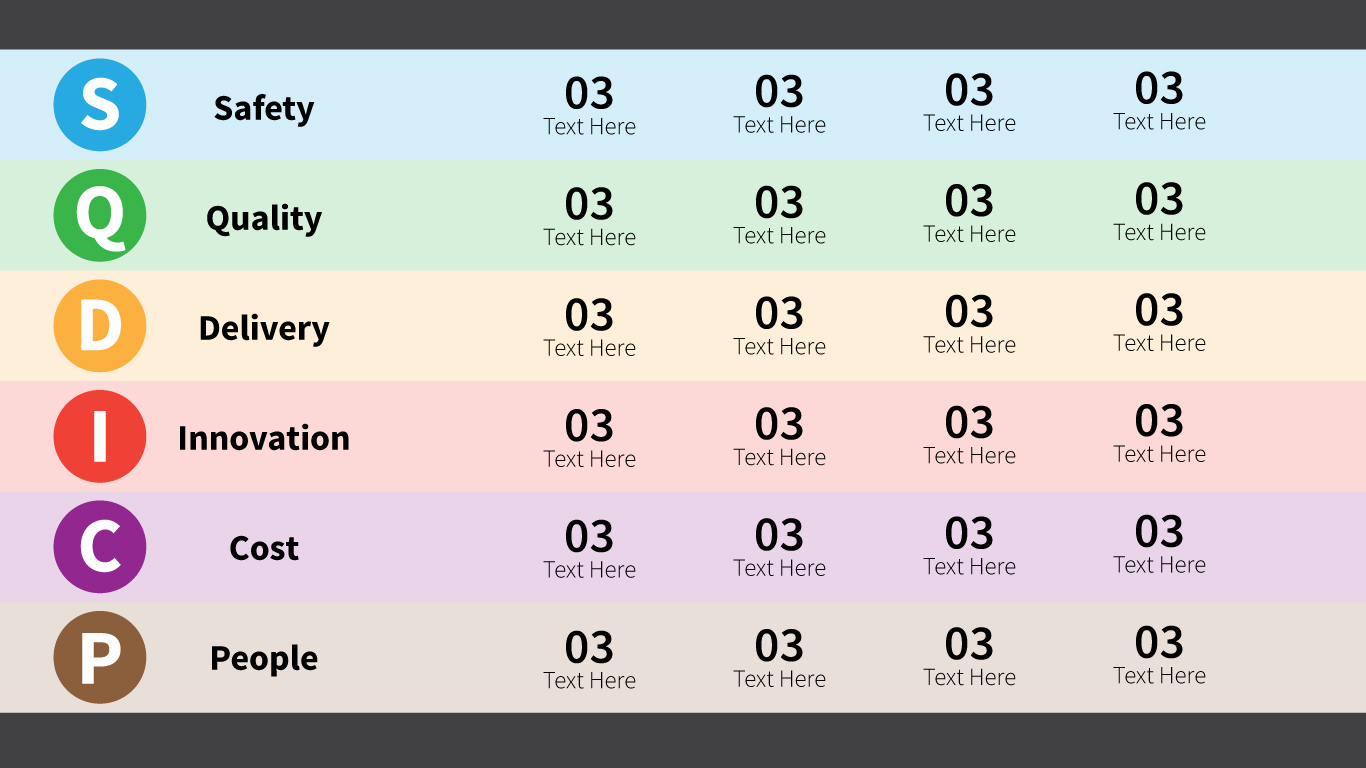Select the orange D circle icon
The height and width of the screenshot is (768, 1366).
(x=100, y=326)
